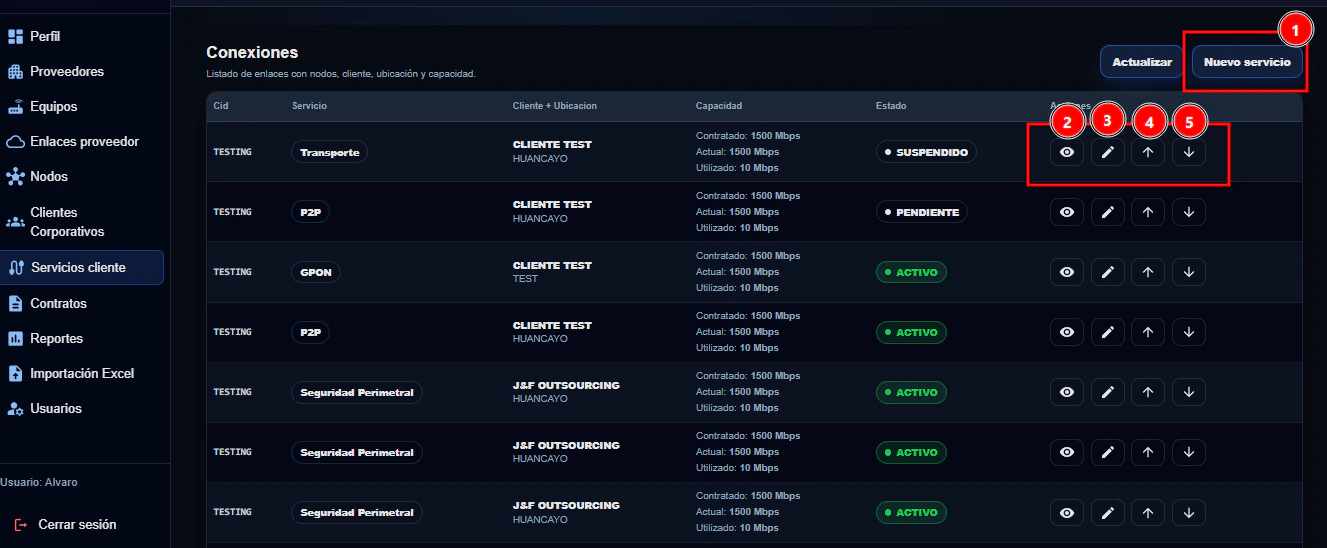
Task: Open eye view for the PENDIENTE P2P row
Action: (1067, 212)
